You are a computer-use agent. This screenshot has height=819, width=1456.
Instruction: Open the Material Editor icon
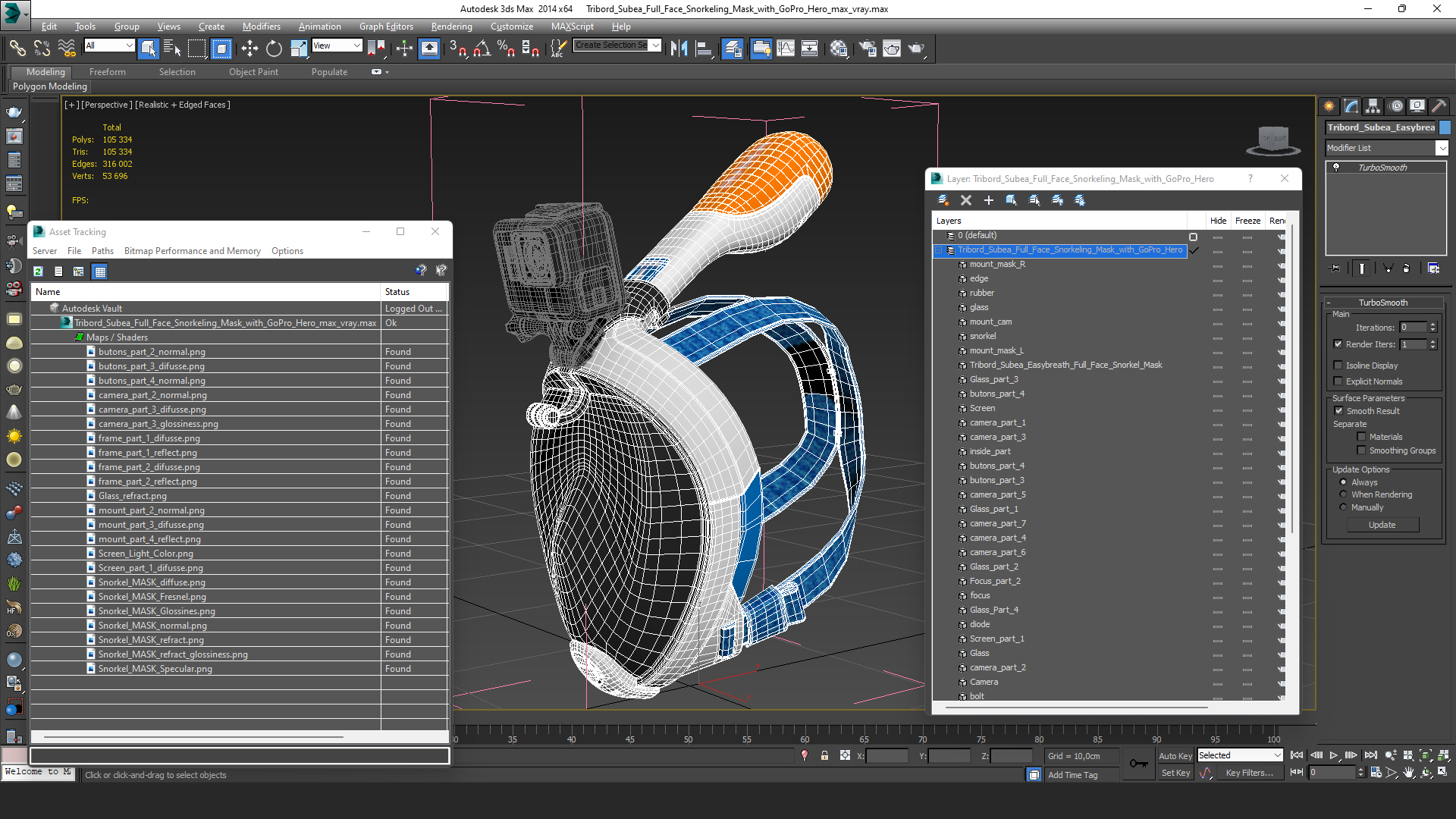838,49
